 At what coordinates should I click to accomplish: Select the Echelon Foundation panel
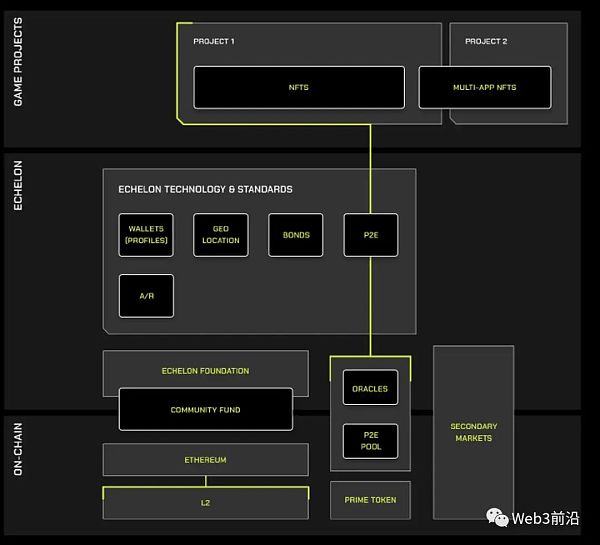[x=205, y=371]
